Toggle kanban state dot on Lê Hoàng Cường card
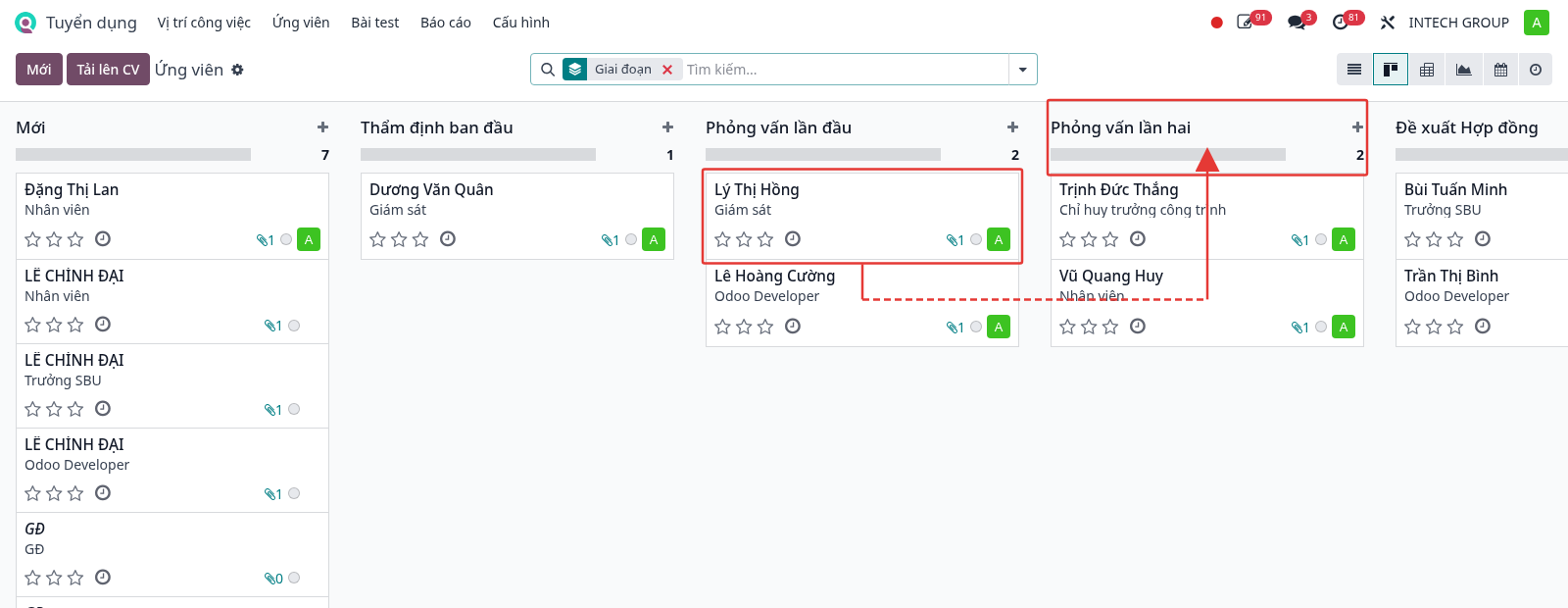Viewport: 1568px width, 608px height. tap(976, 327)
